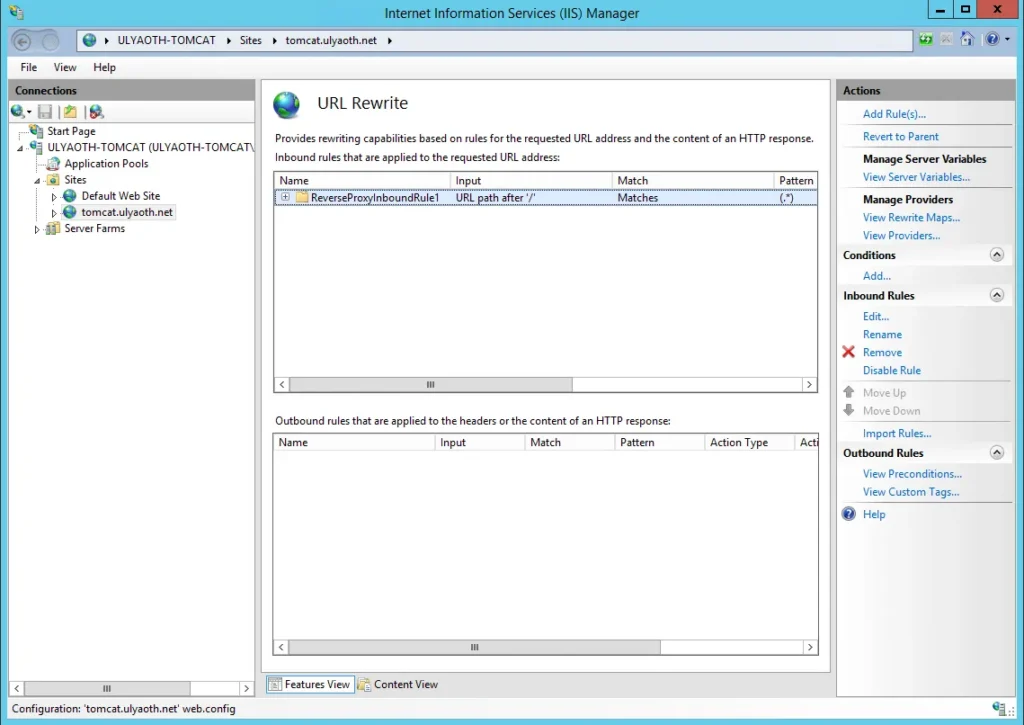The width and height of the screenshot is (1024, 725).
Task: Click the blue Help question mark toolbar icon
Action: pos(990,40)
